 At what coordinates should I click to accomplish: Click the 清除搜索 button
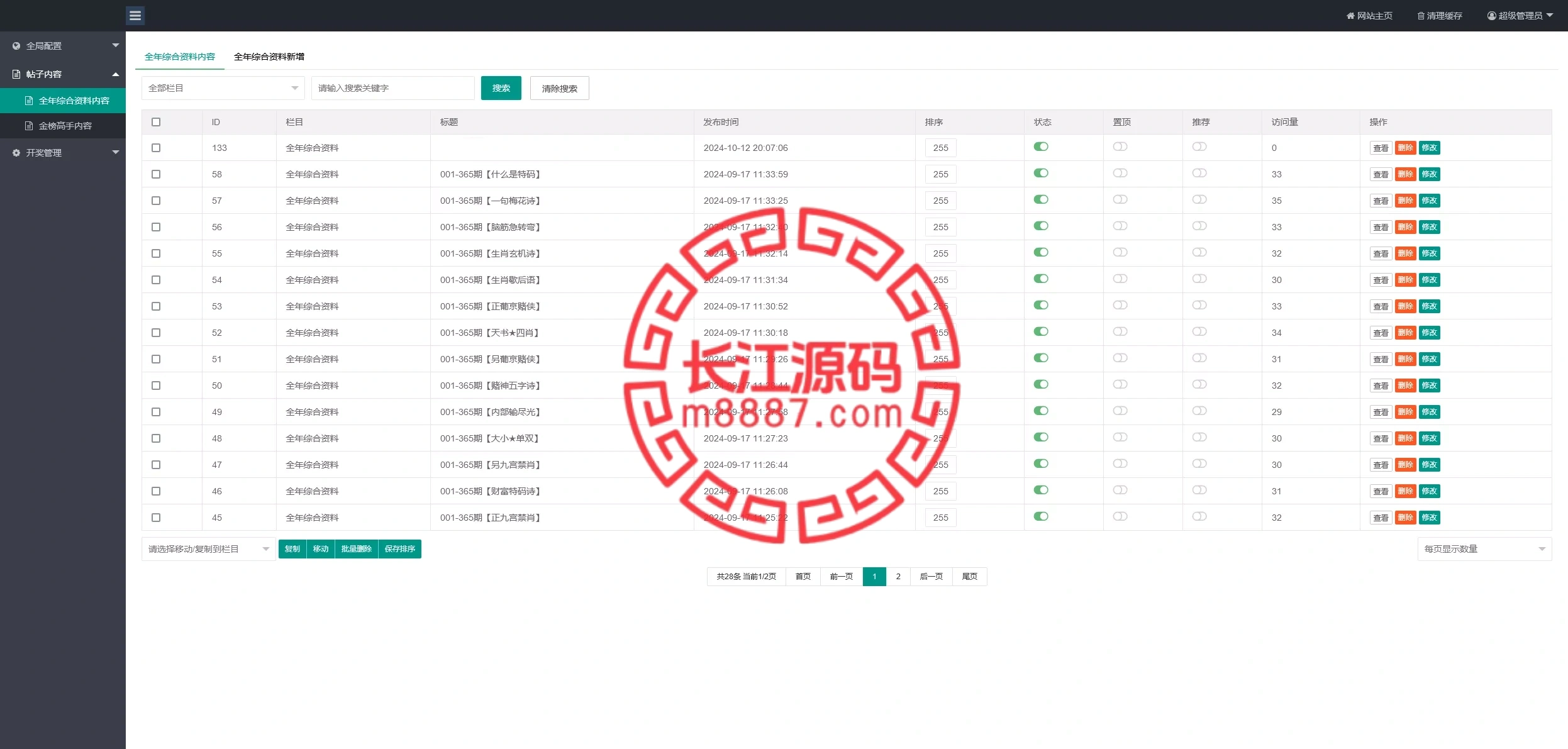click(x=560, y=88)
